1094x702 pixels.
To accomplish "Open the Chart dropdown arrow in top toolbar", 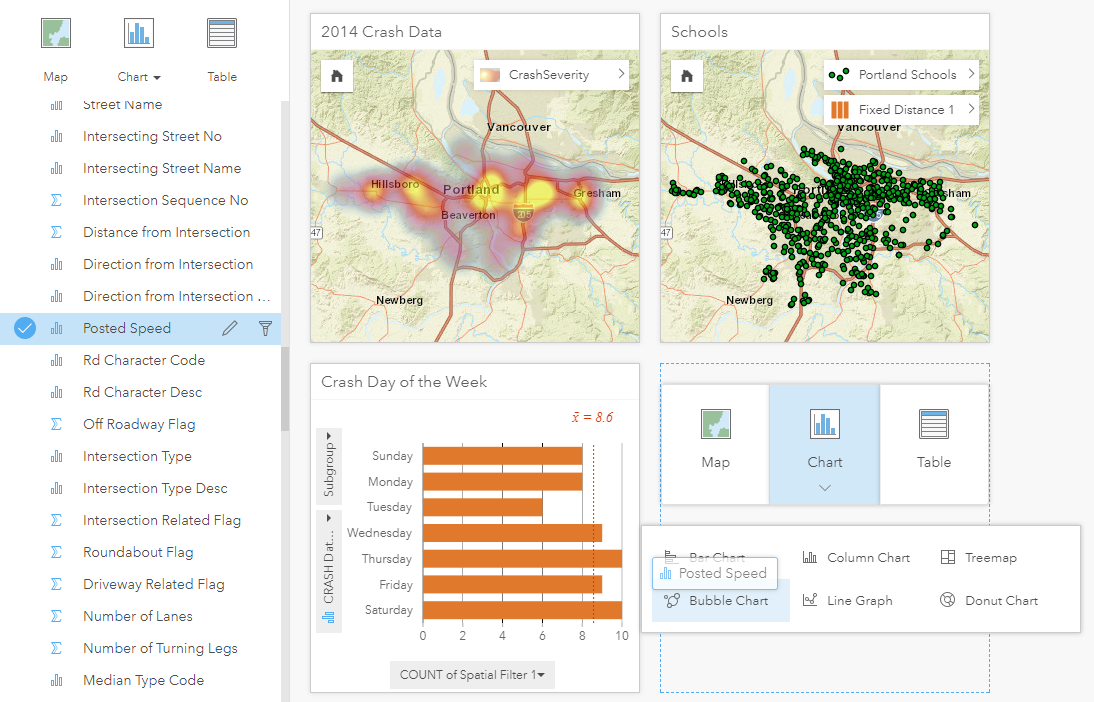I will (157, 77).
